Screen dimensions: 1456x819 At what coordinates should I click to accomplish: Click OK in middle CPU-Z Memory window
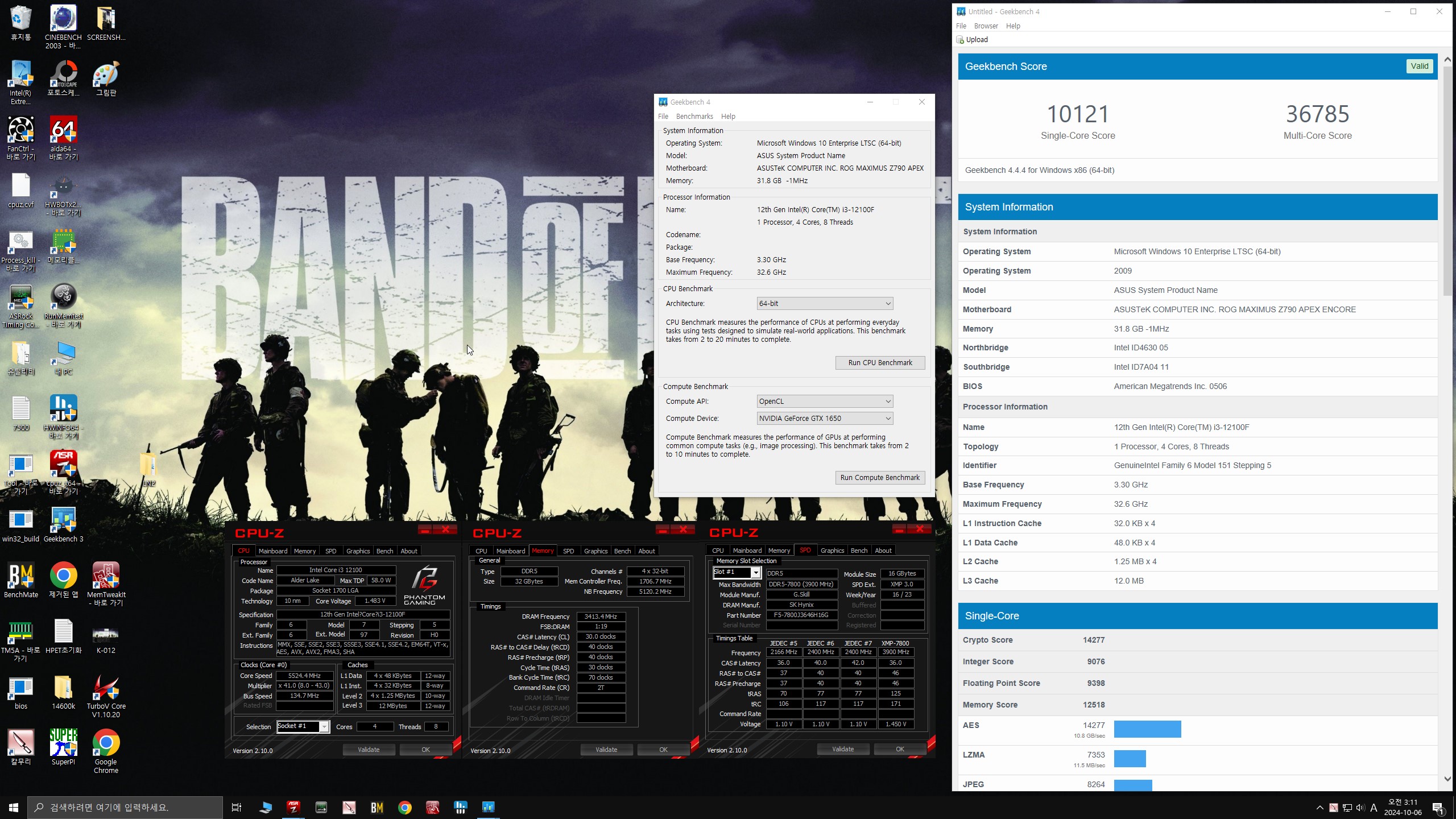(663, 750)
